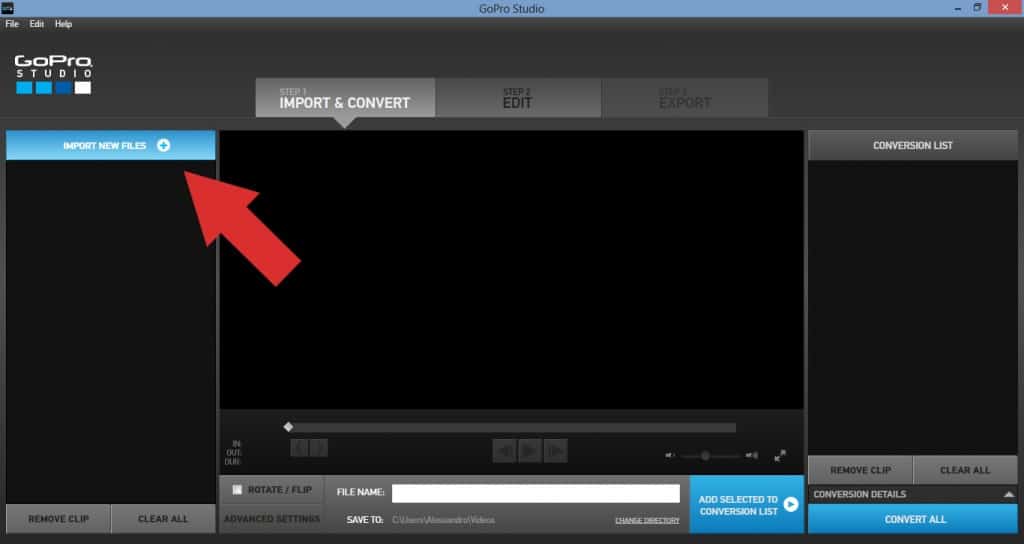Step forward one frame in the player
The image size is (1024, 544).
tap(555, 451)
